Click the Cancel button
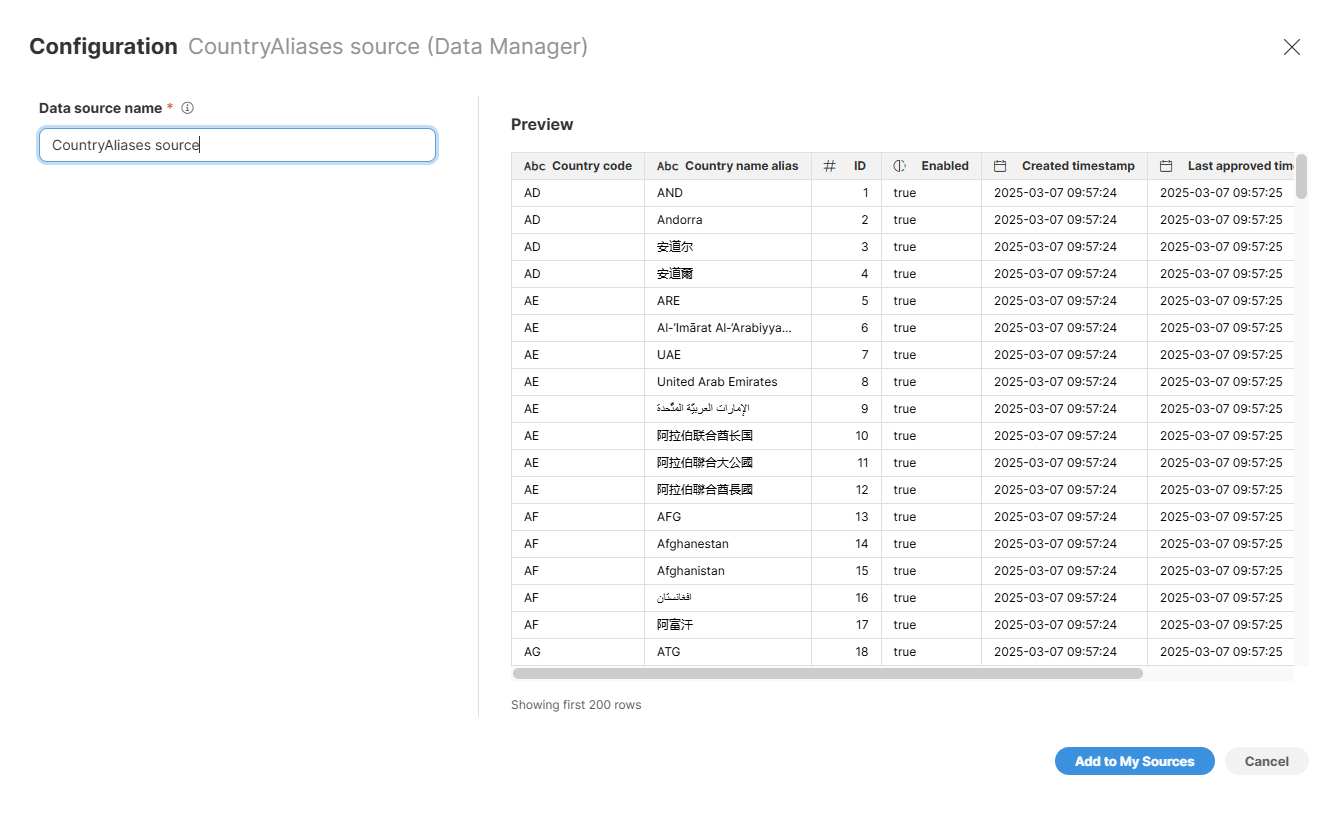 tap(1266, 761)
